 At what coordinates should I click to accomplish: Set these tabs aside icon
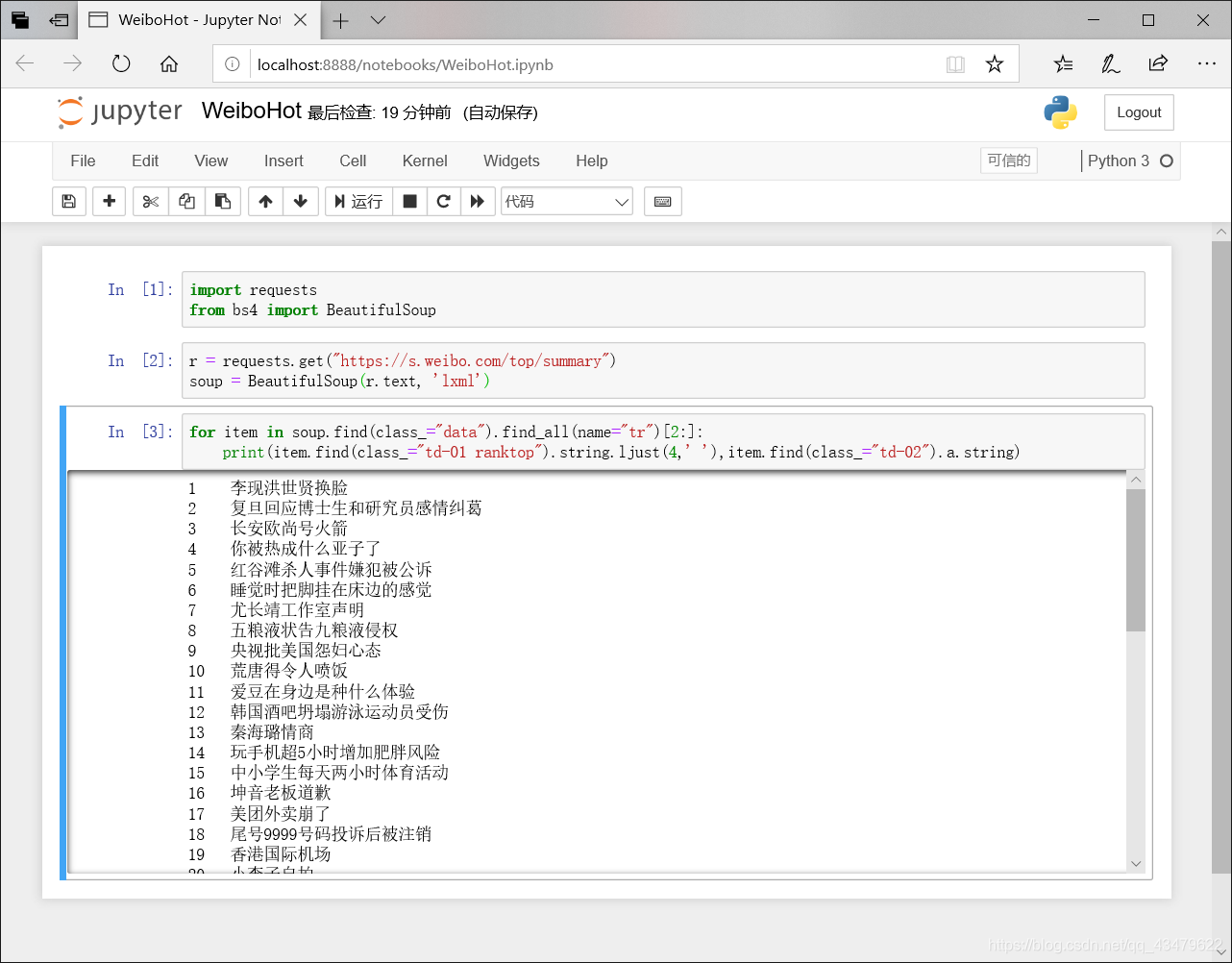coord(59,20)
